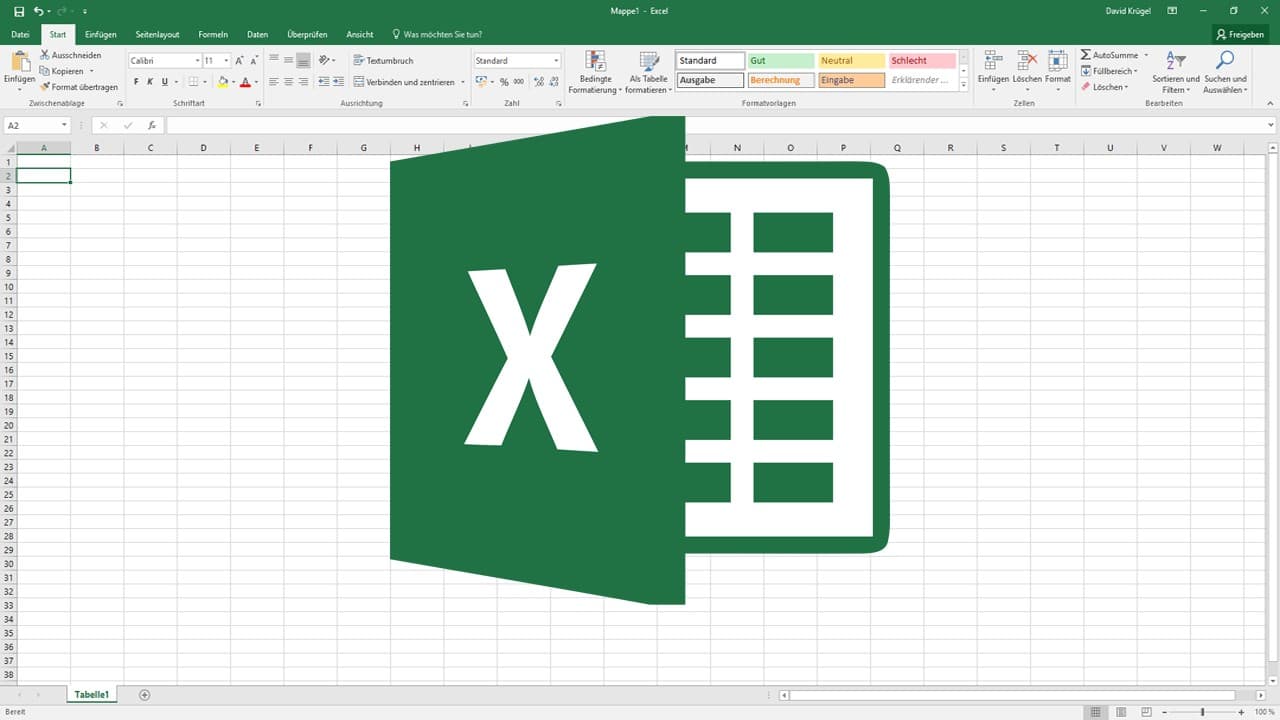Click Einfügen cells icon in Zellen group
The width and height of the screenshot is (1280, 720).
click(x=993, y=61)
